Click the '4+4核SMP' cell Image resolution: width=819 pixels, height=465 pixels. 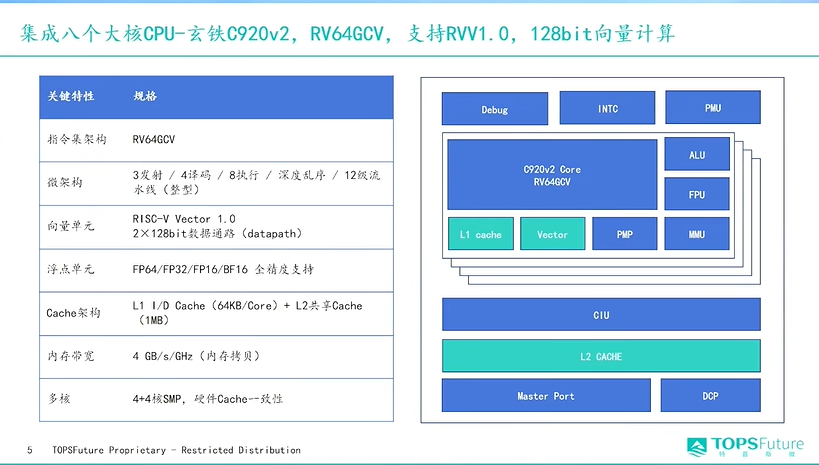click(207, 399)
